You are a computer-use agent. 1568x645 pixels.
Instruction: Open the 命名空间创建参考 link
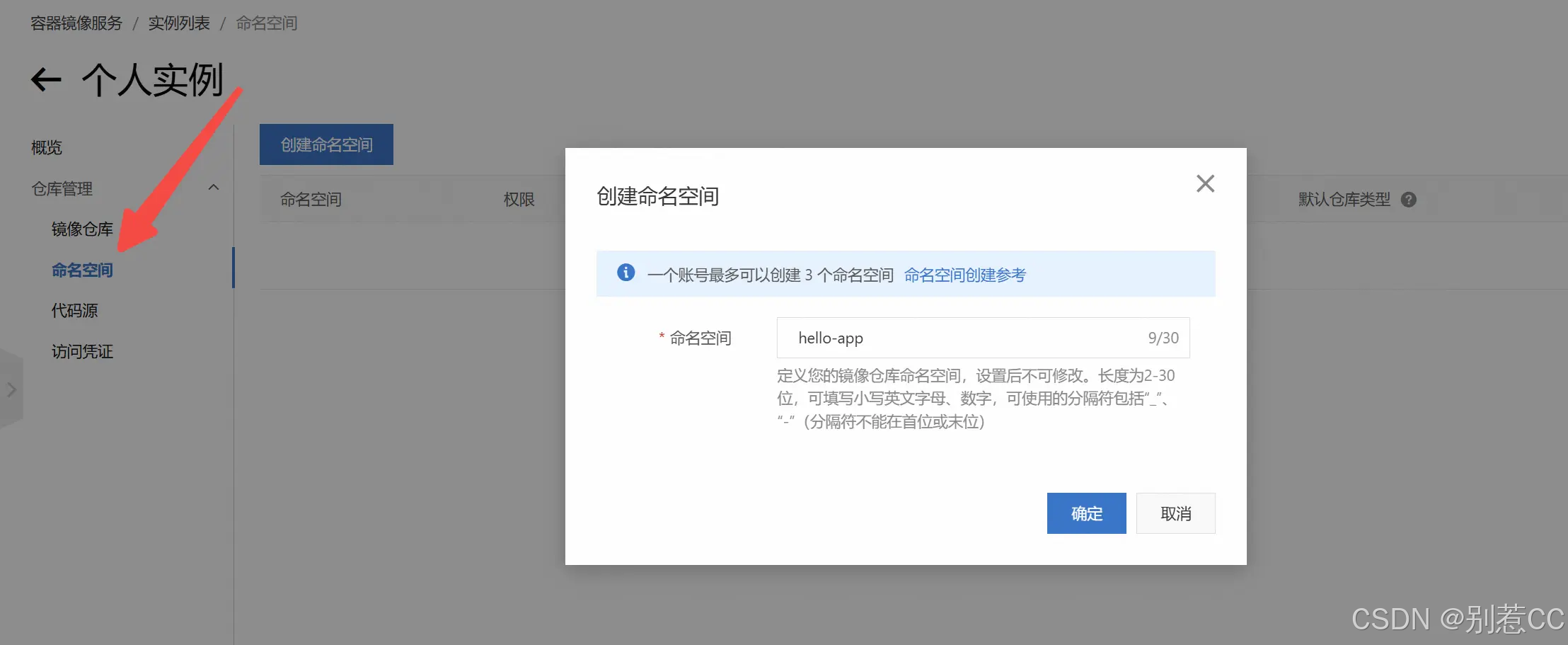click(964, 275)
